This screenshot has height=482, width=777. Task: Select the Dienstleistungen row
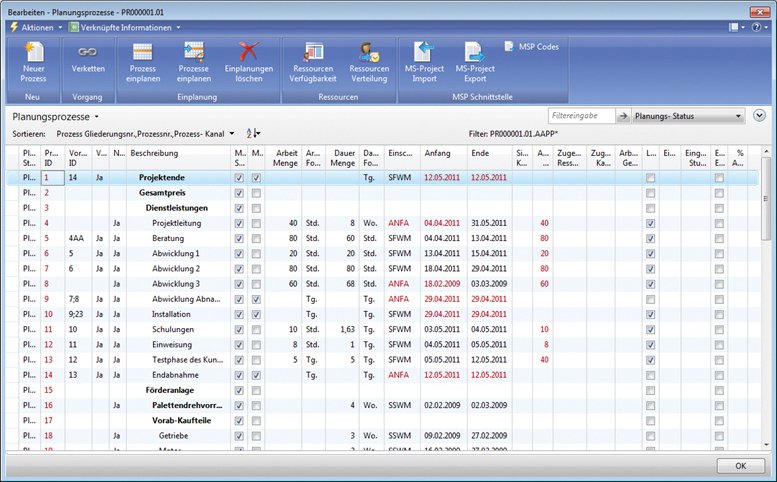click(x=382, y=208)
